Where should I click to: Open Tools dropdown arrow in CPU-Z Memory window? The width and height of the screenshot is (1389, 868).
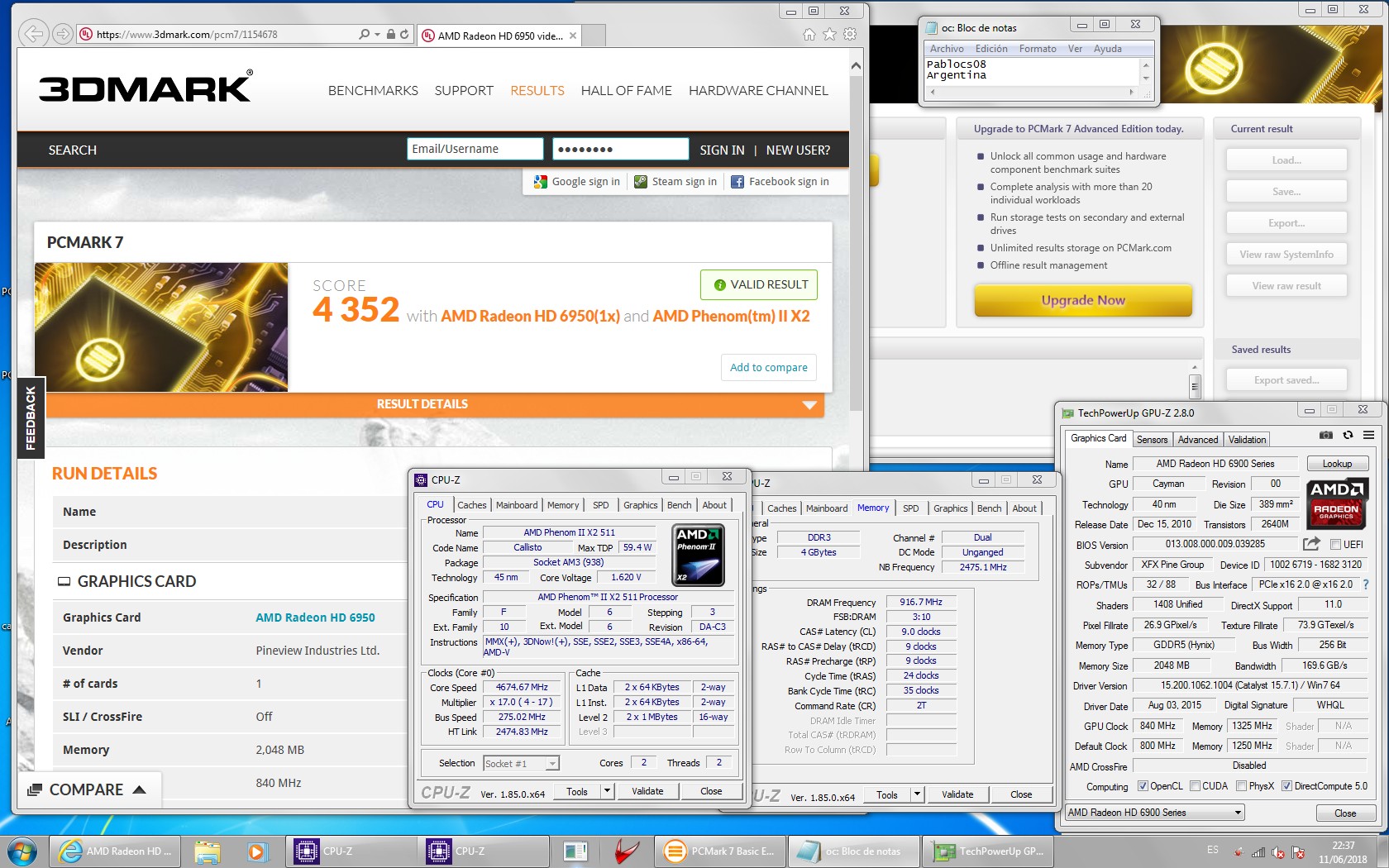click(x=917, y=794)
